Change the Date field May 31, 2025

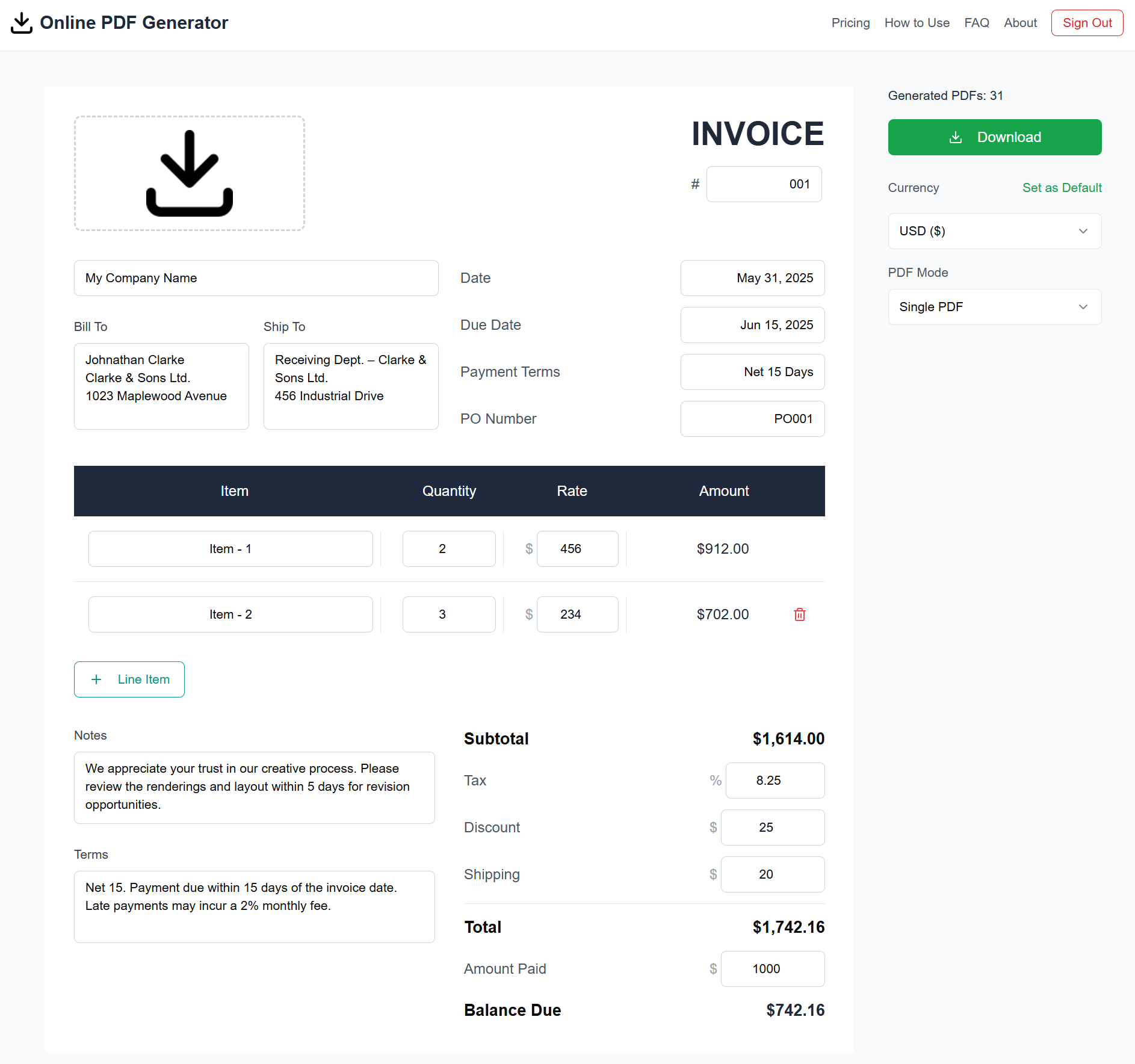pos(752,278)
